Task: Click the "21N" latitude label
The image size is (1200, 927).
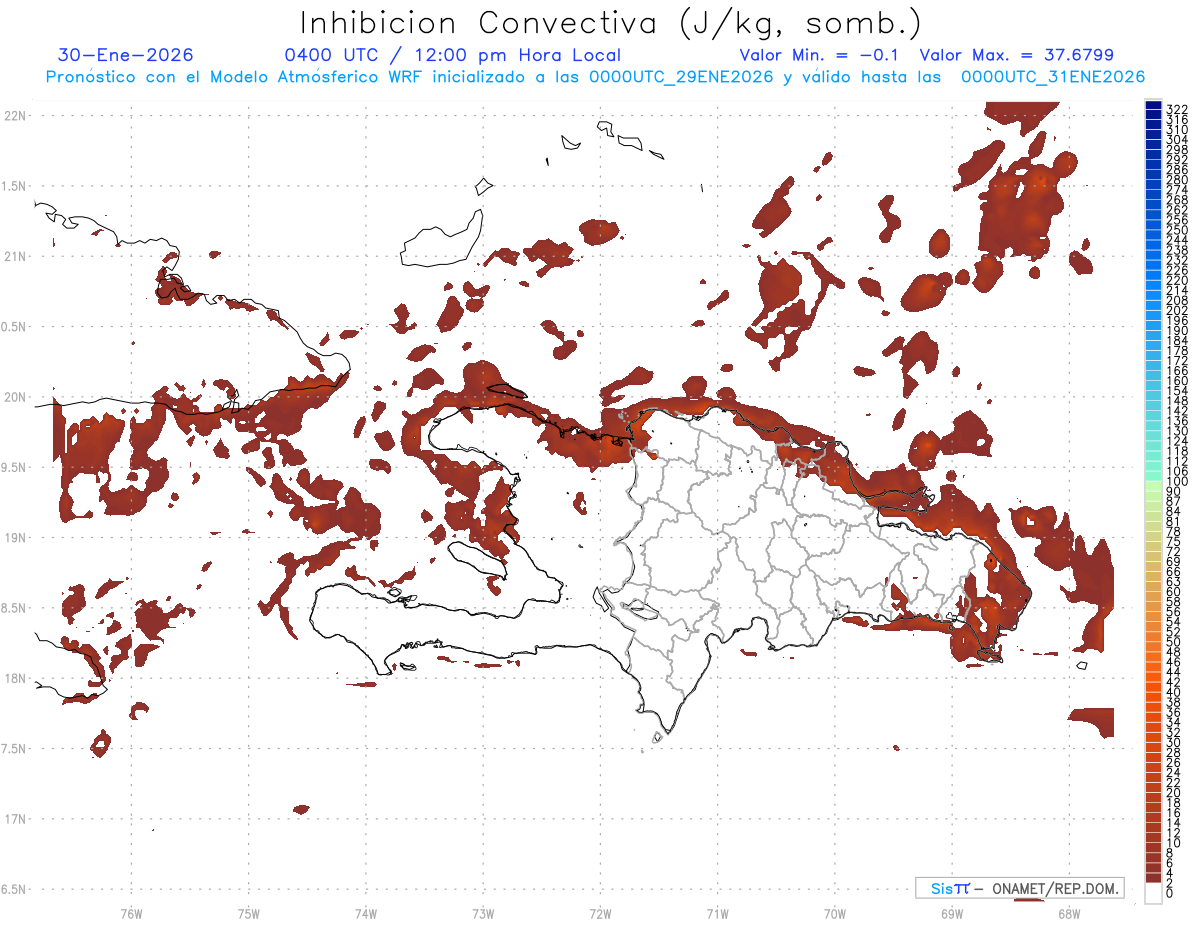Action: click(x=15, y=256)
